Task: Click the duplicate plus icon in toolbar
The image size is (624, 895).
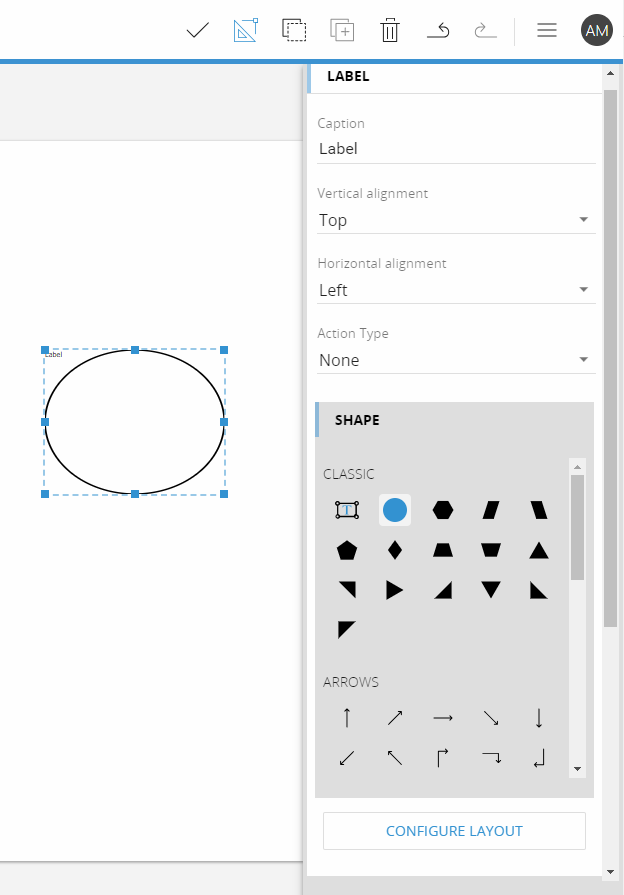Action: [x=342, y=30]
